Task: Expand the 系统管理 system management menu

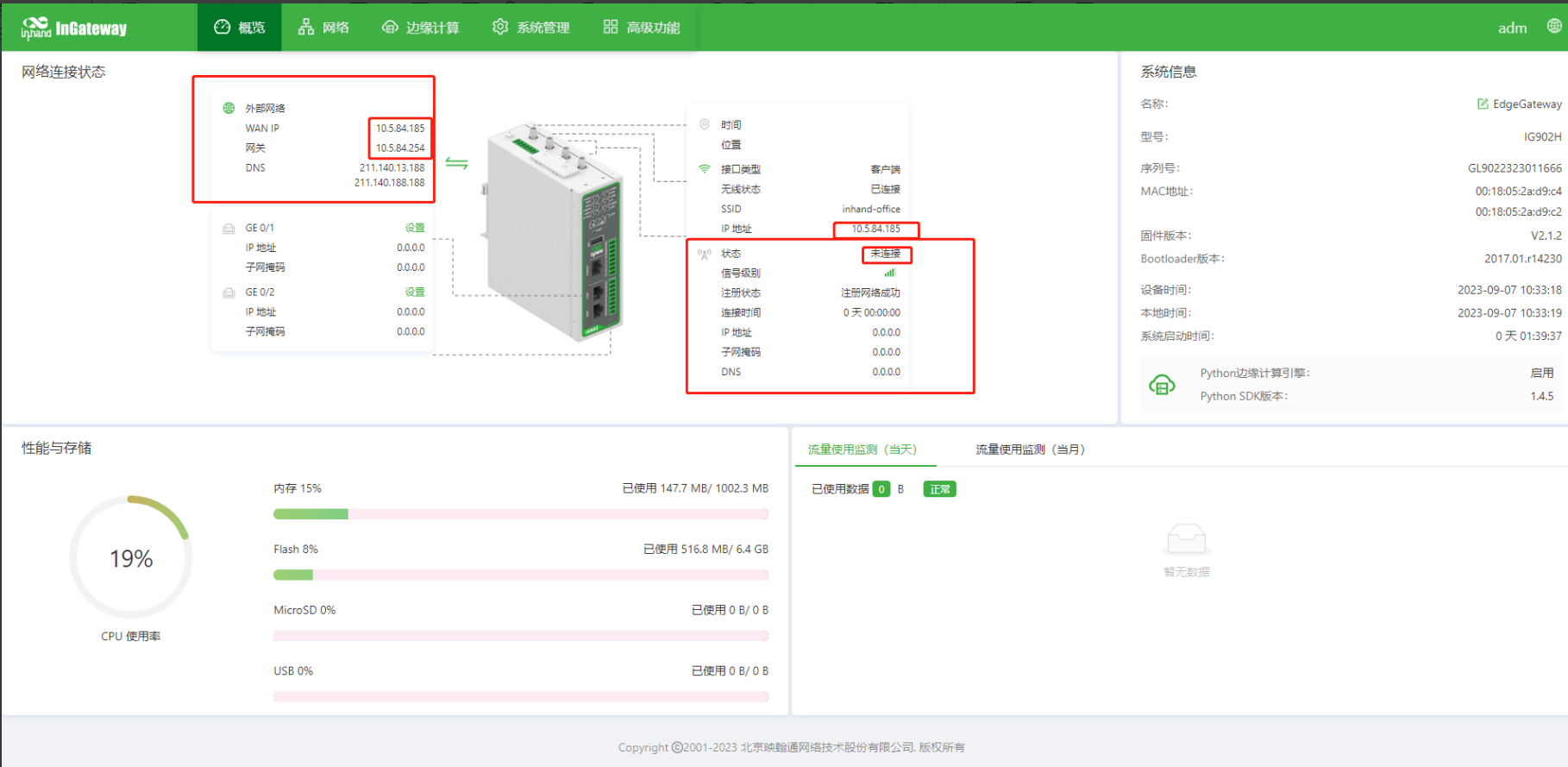Action: [531, 28]
